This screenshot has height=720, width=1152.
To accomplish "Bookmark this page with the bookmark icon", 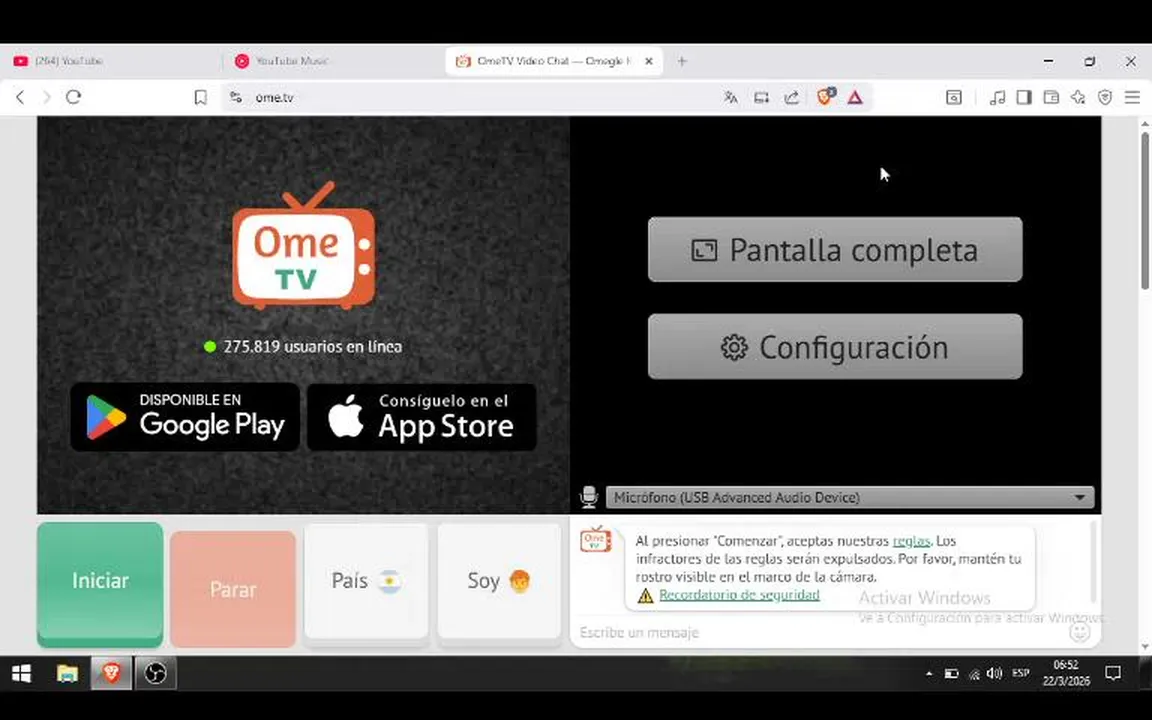I will [x=200, y=97].
